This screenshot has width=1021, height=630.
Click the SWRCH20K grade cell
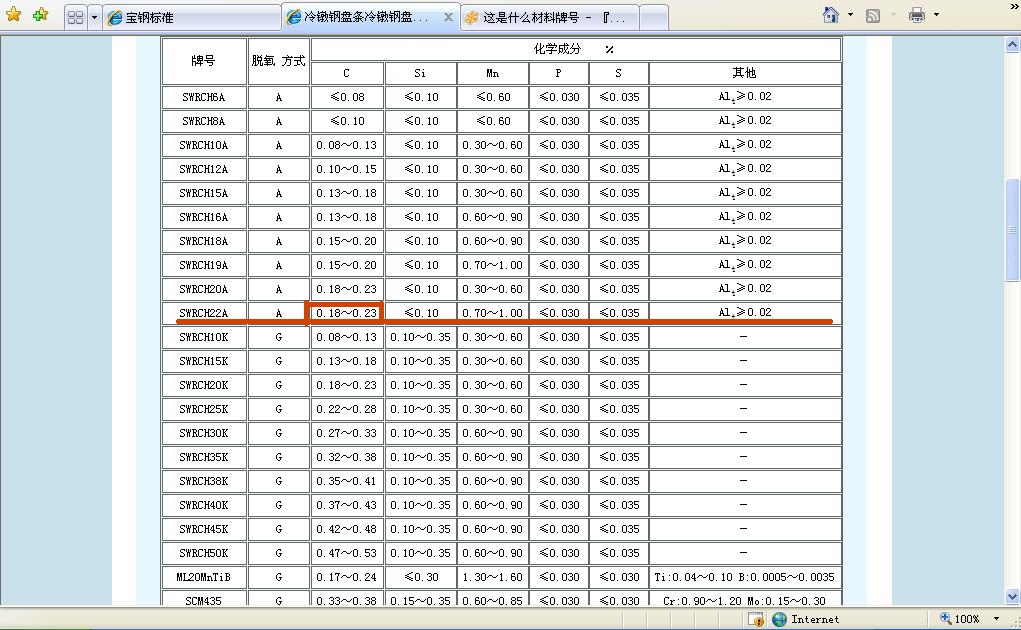[x=204, y=385]
